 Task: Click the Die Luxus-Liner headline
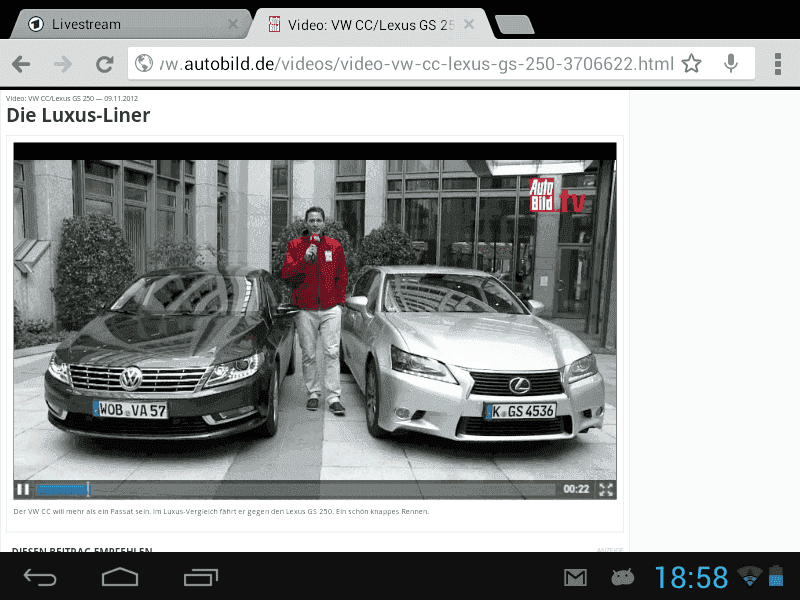(x=78, y=115)
